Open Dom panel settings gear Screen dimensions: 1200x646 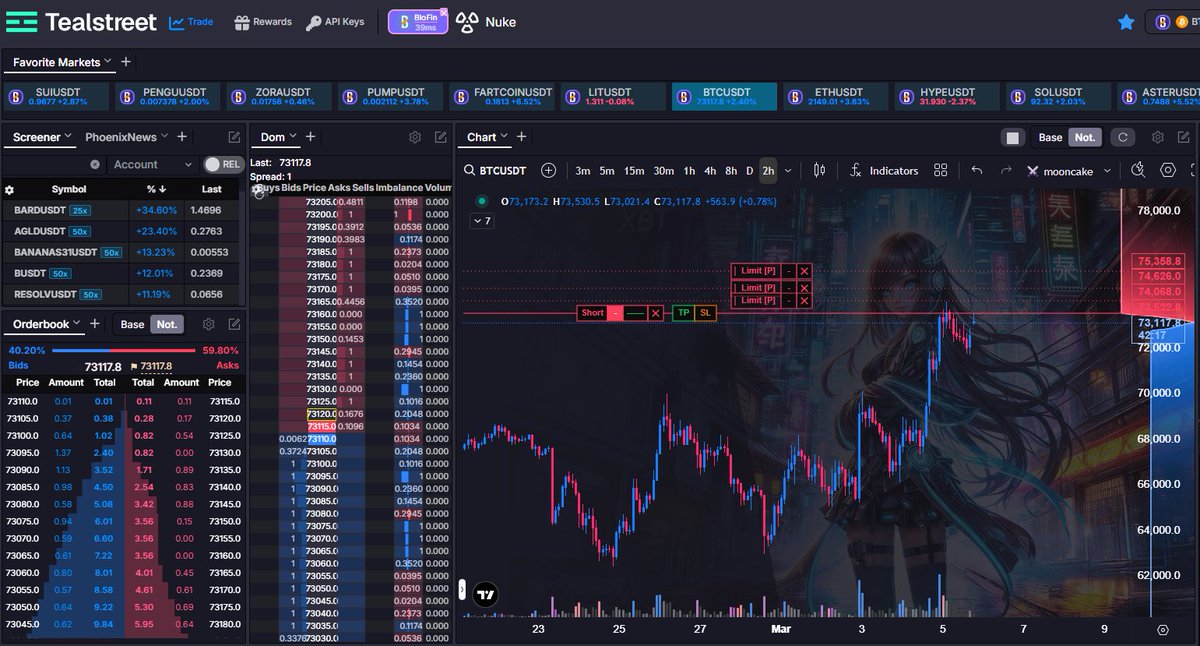point(415,137)
